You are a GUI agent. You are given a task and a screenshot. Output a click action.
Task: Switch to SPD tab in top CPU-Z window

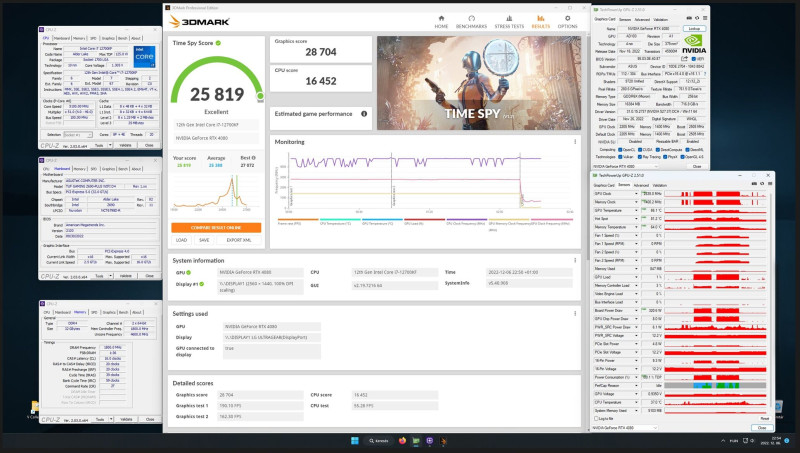[x=93, y=38]
